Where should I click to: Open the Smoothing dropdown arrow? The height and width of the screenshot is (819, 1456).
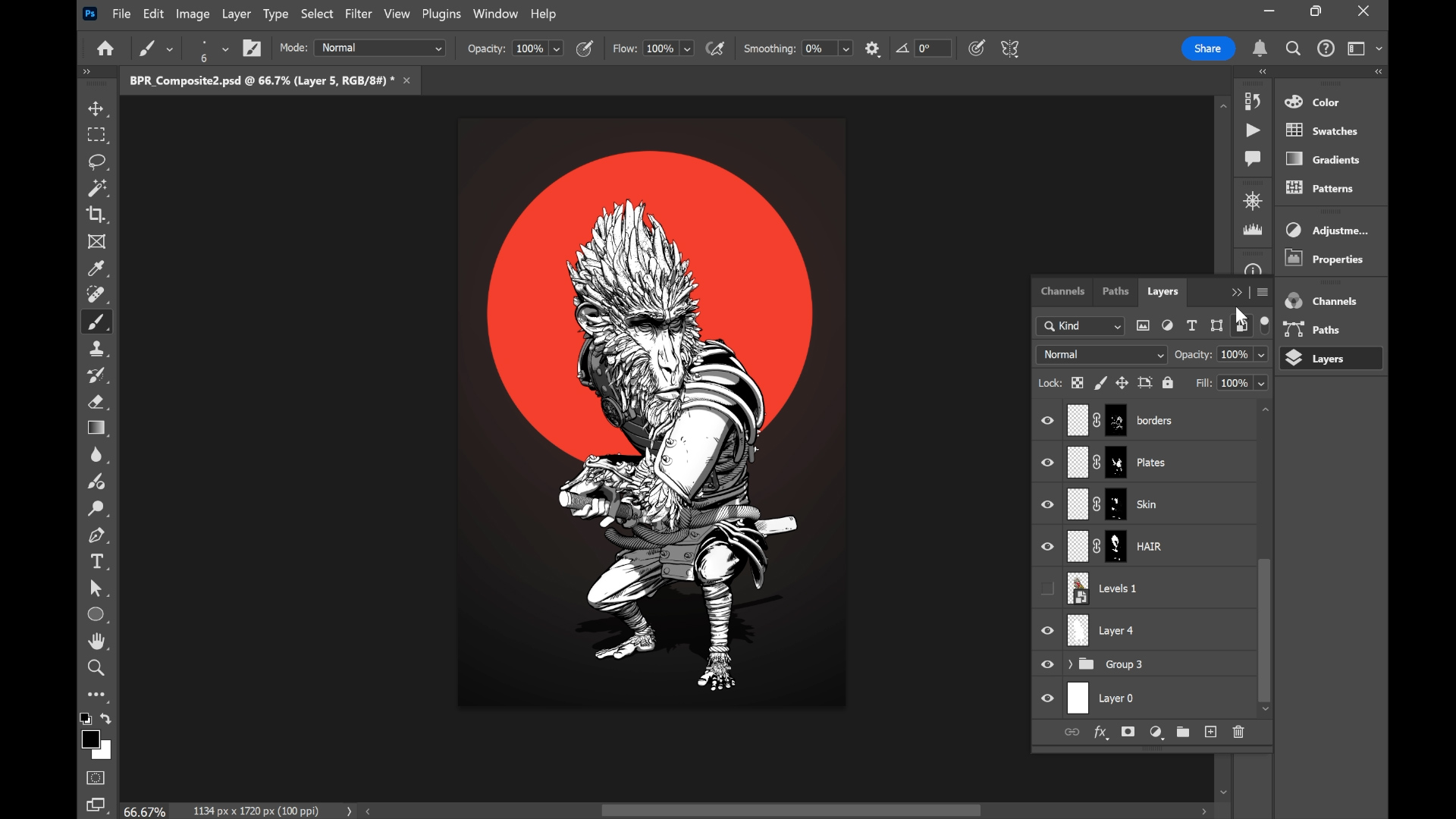[846, 49]
